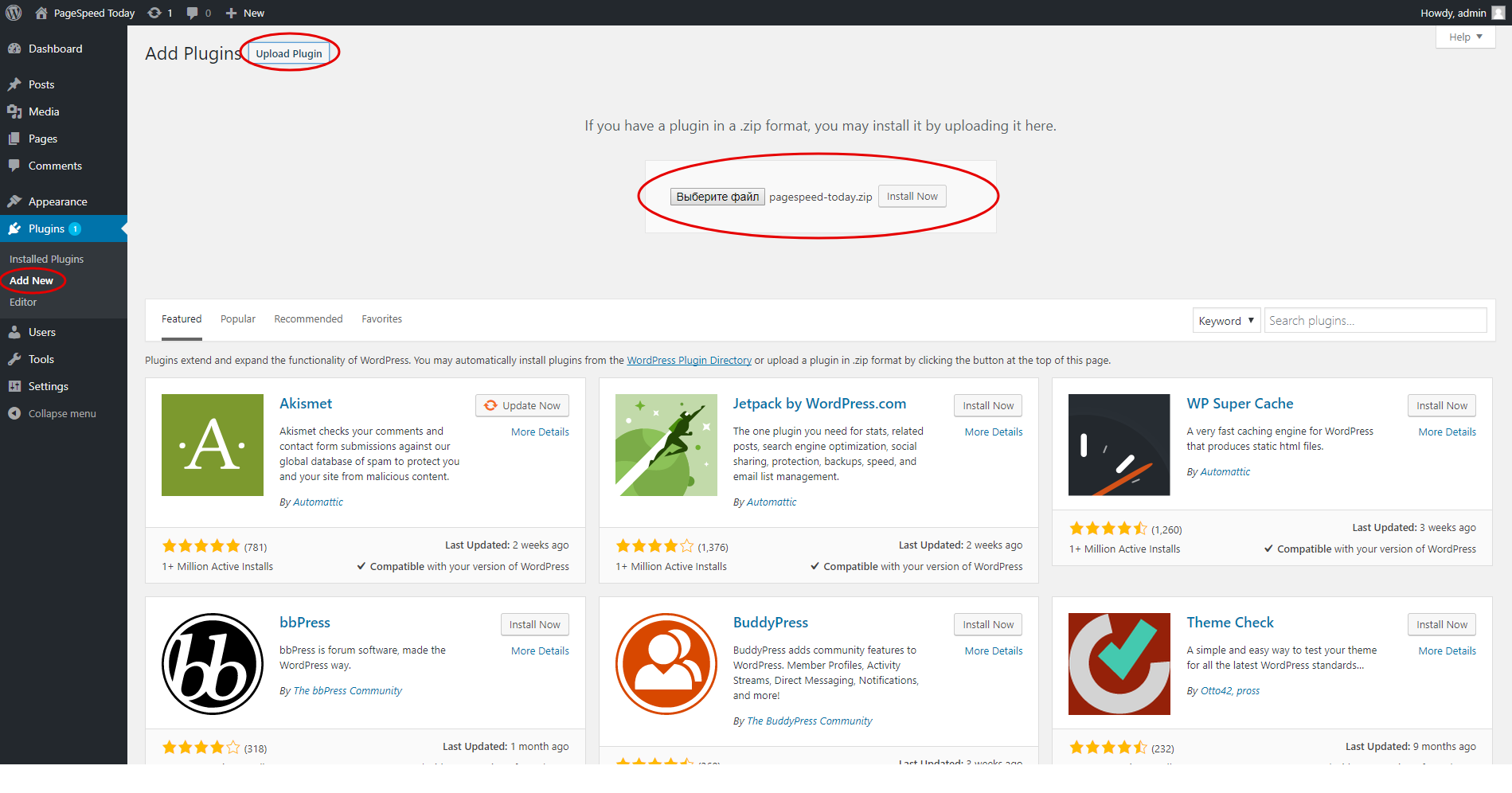1512x793 pixels.
Task: Click the Upload Plugin button
Action: click(289, 53)
